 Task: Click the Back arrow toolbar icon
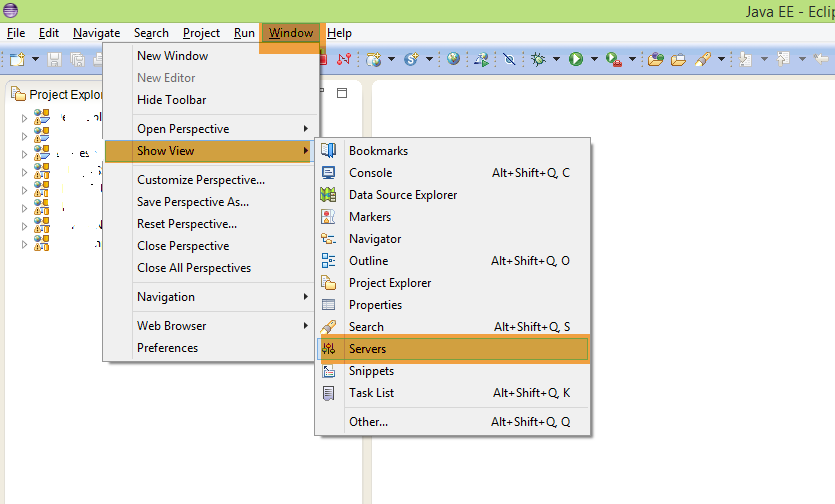821,59
